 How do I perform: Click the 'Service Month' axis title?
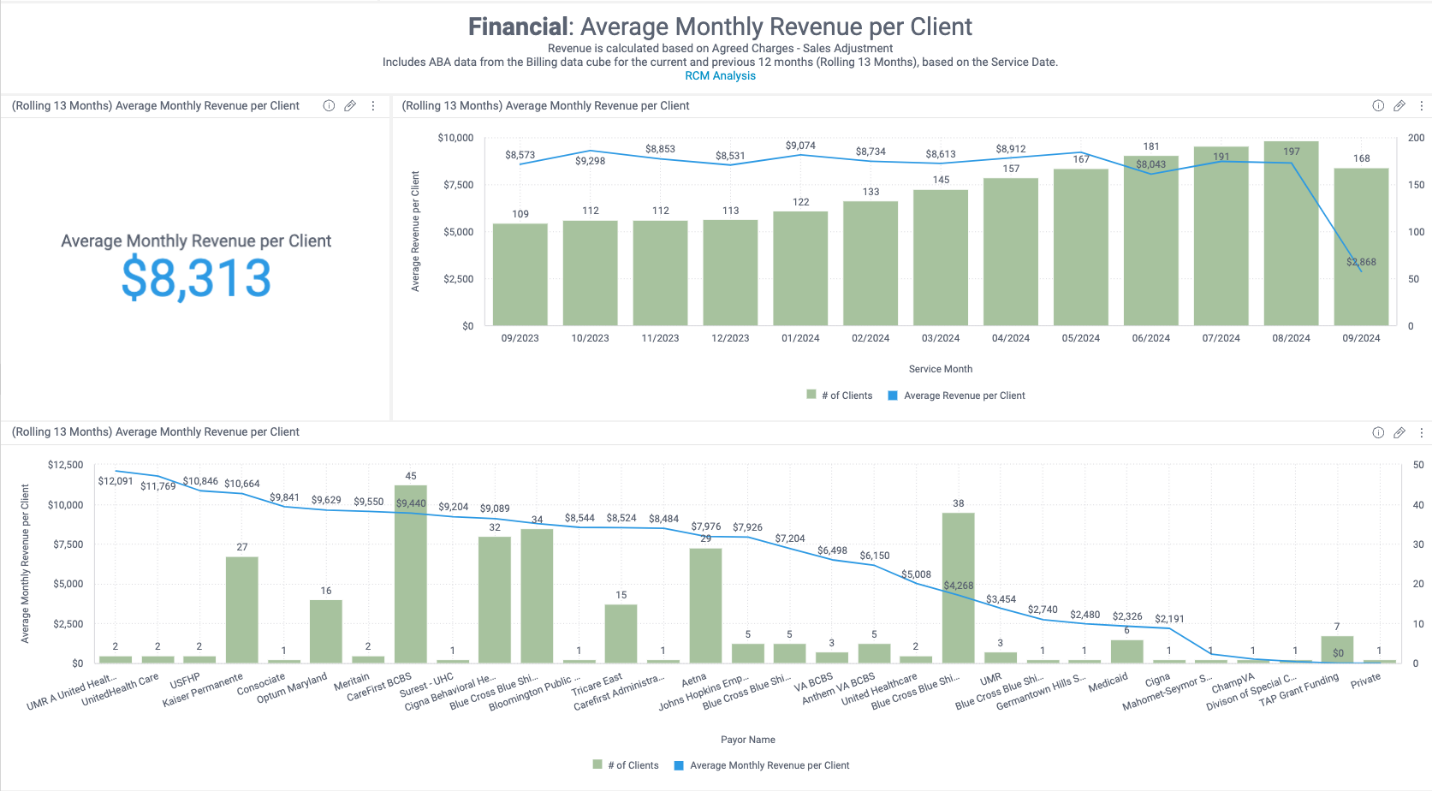[x=941, y=369]
